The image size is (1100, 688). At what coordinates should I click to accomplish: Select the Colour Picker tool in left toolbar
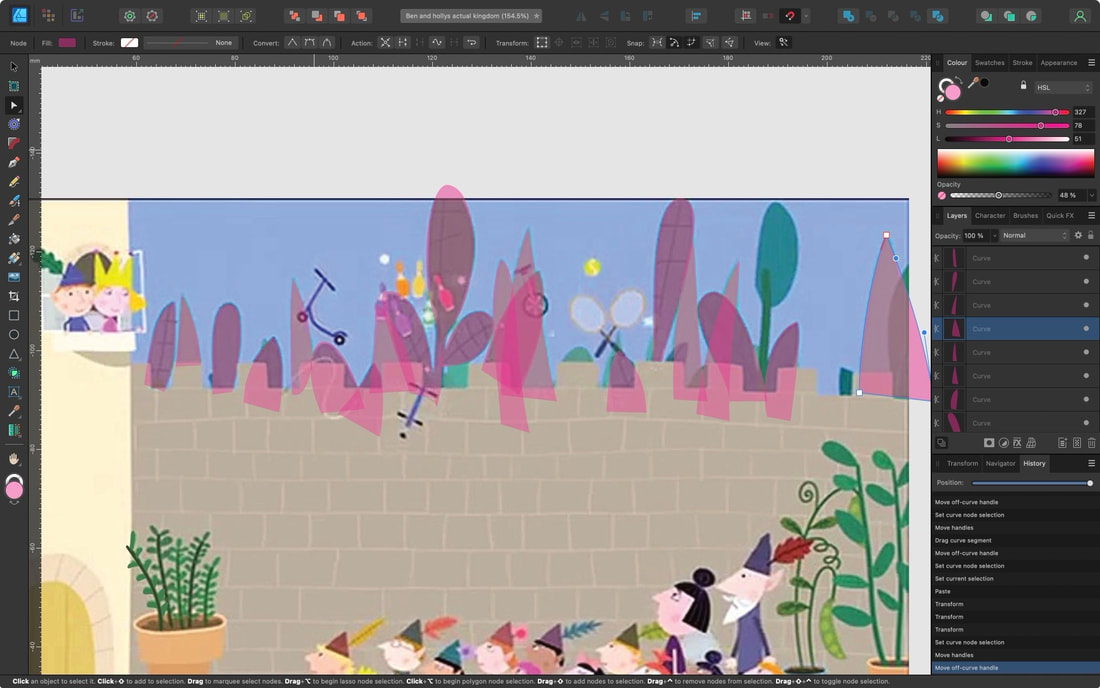click(13, 411)
